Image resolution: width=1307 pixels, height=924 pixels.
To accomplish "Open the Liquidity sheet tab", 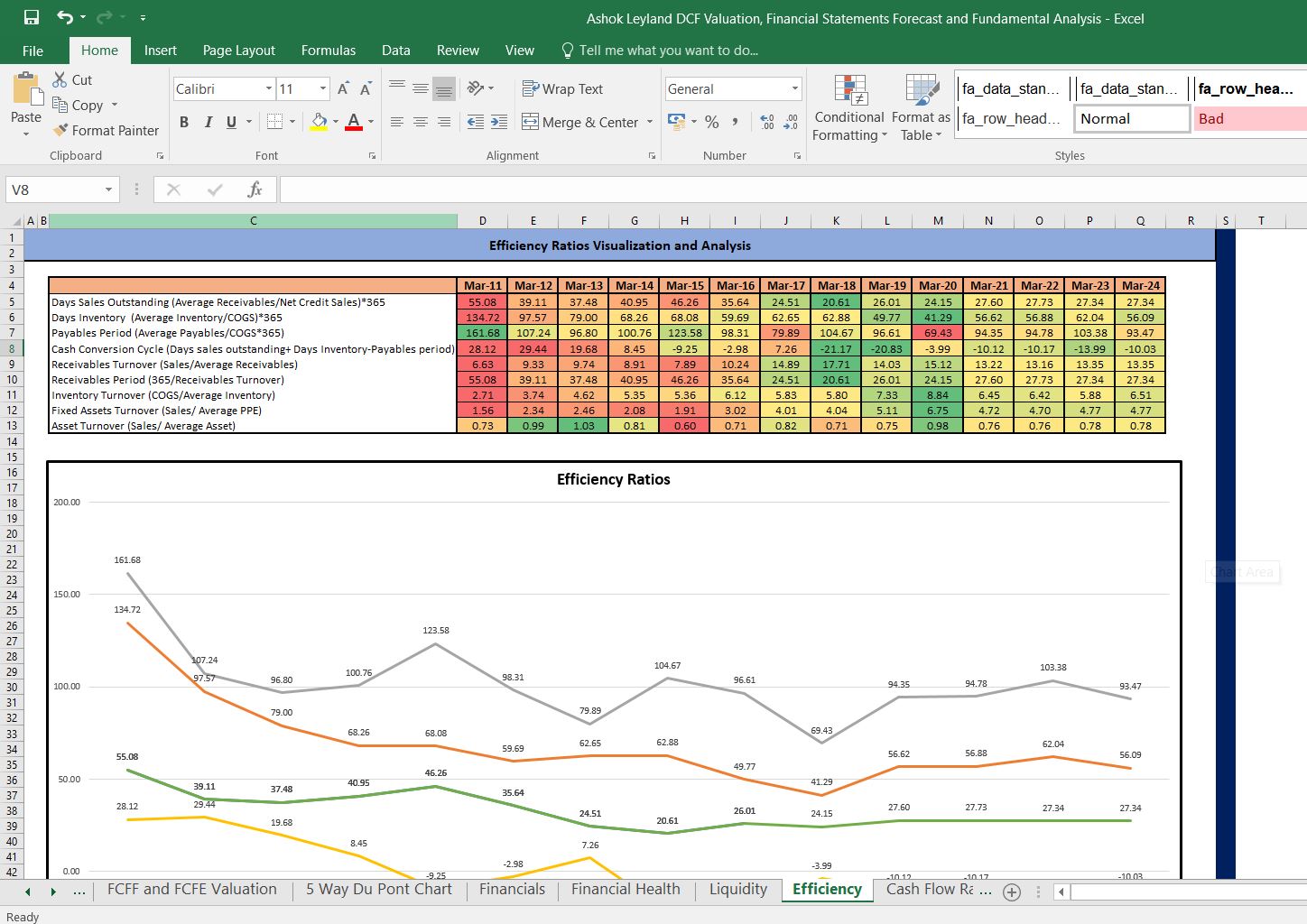I will click(738, 890).
